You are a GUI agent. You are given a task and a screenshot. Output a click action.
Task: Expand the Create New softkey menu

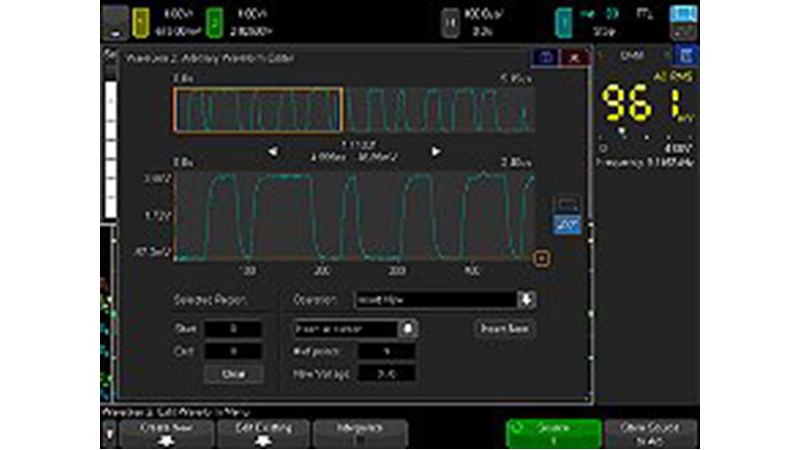pyautogui.click(x=167, y=431)
